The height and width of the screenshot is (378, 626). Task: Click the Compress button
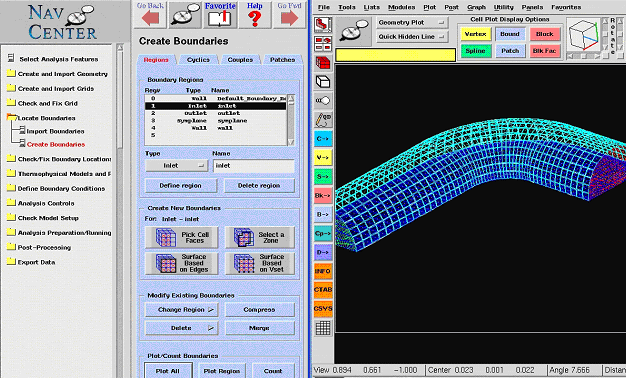260,310
